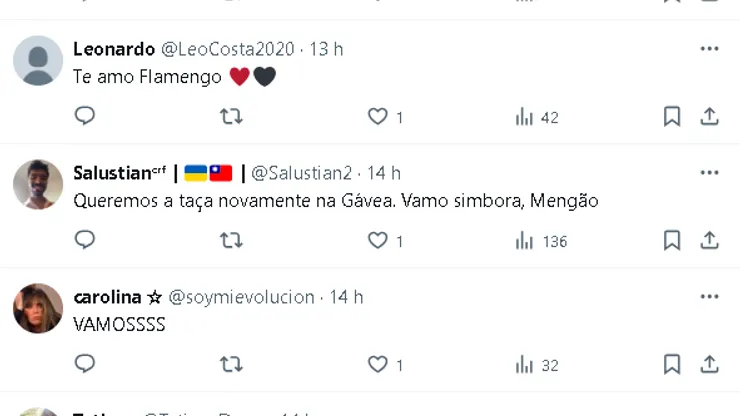Share Leonardo's post
Image resolution: width=740 pixels, height=416 pixels.
click(x=709, y=116)
